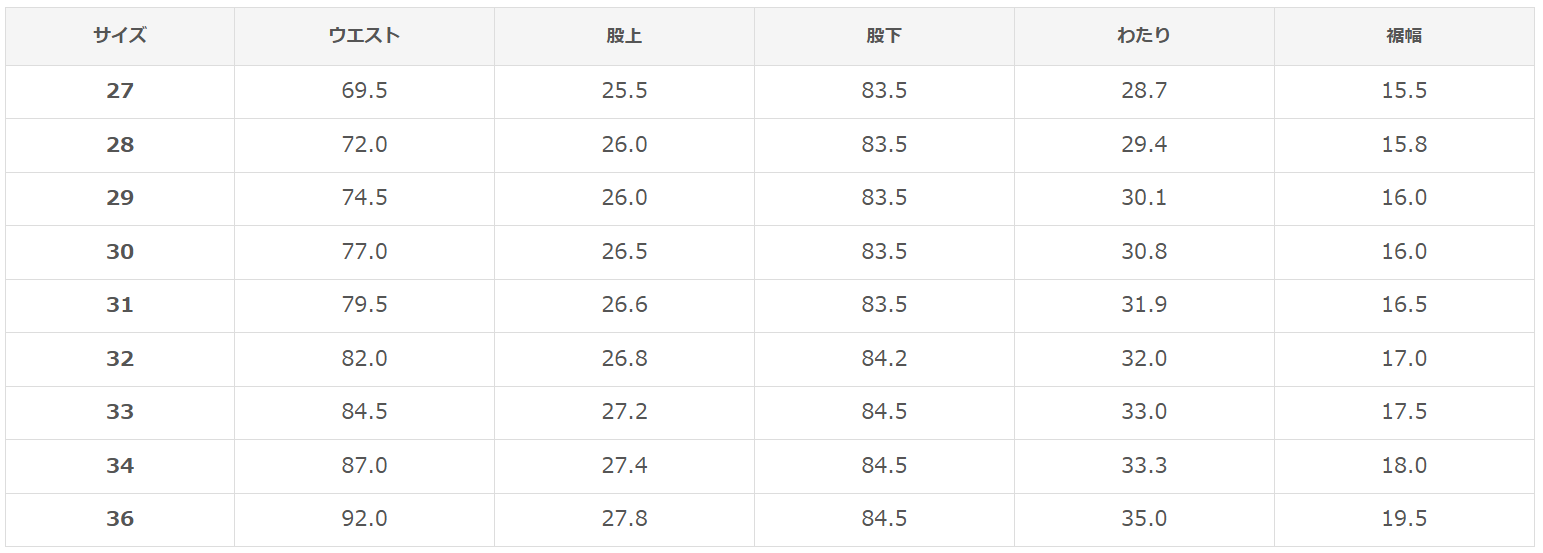
Task: Select the 股下 header cell
Action: (x=884, y=36)
